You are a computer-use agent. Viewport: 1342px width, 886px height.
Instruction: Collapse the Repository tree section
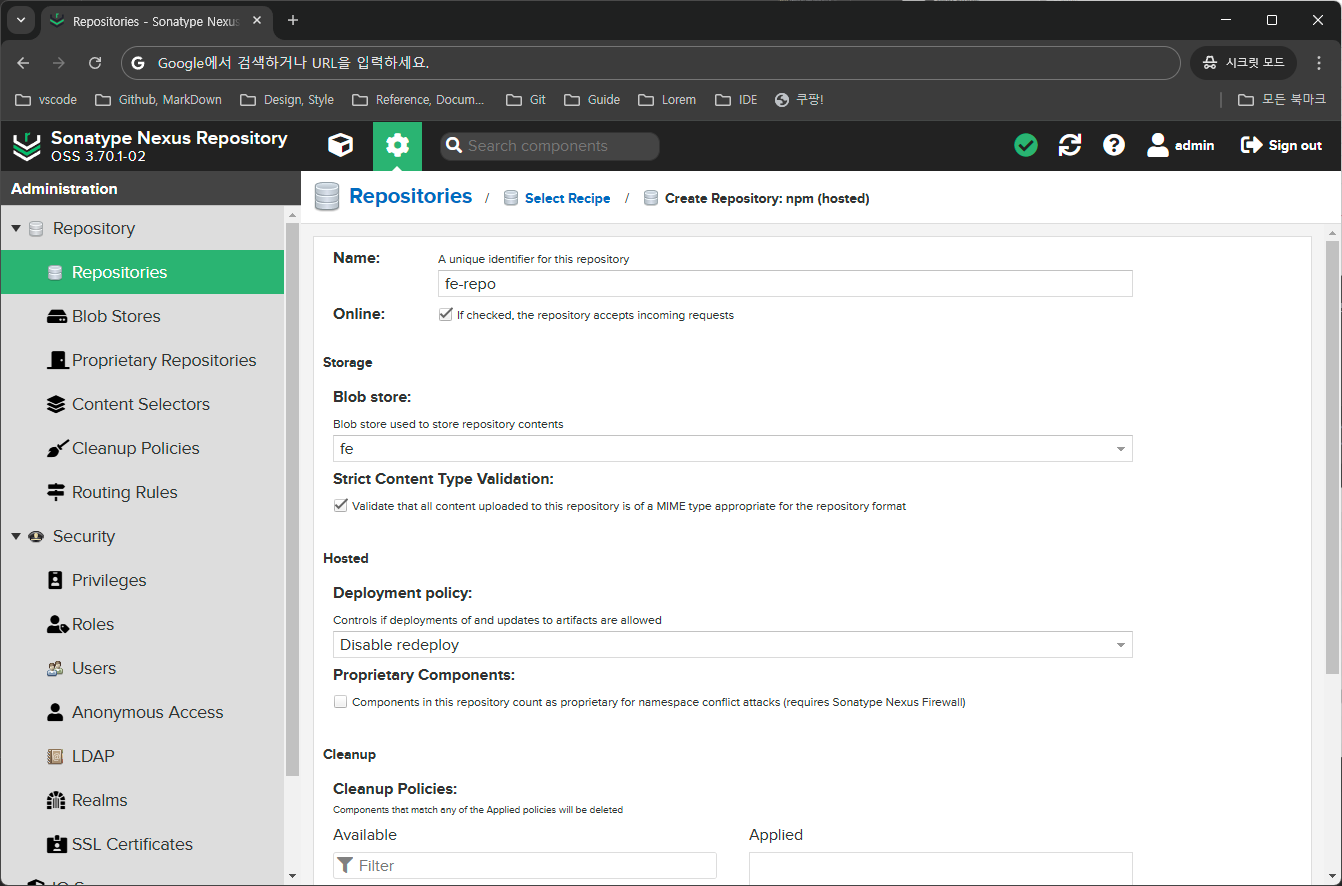pyautogui.click(x=16, y=229)
